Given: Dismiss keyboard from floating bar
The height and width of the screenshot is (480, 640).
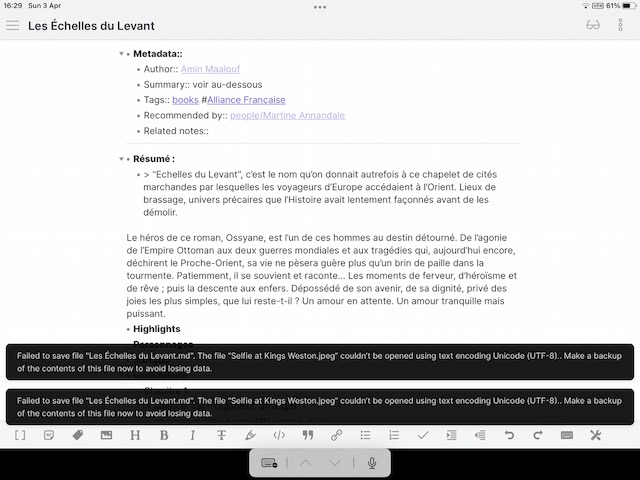Looking at the screenshot, I should (269, 463).
